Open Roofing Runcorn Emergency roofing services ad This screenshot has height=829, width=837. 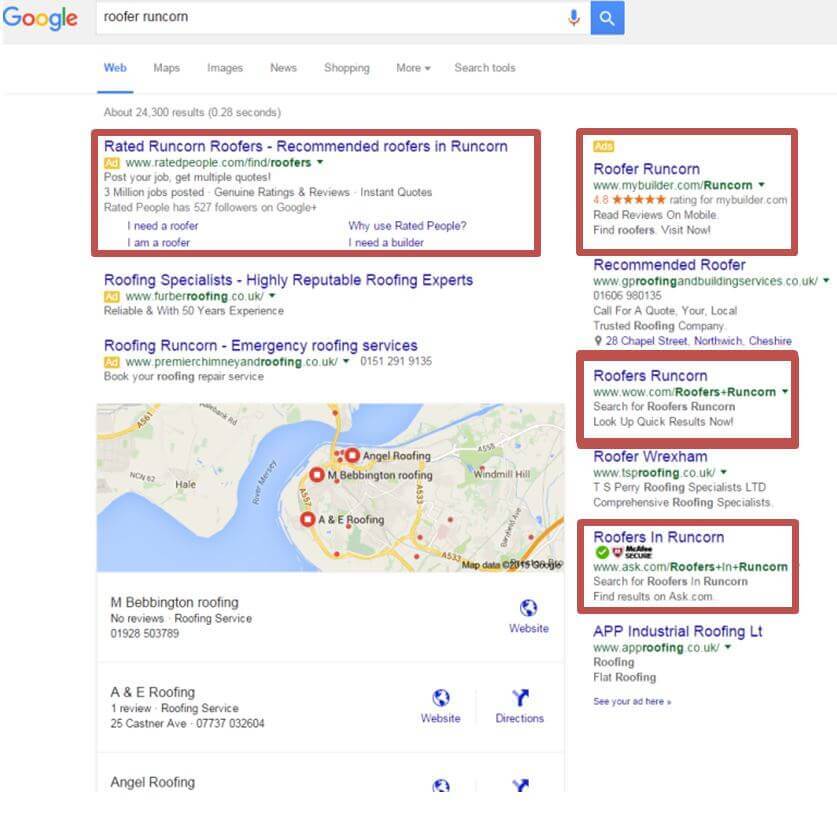coord(260,346)
